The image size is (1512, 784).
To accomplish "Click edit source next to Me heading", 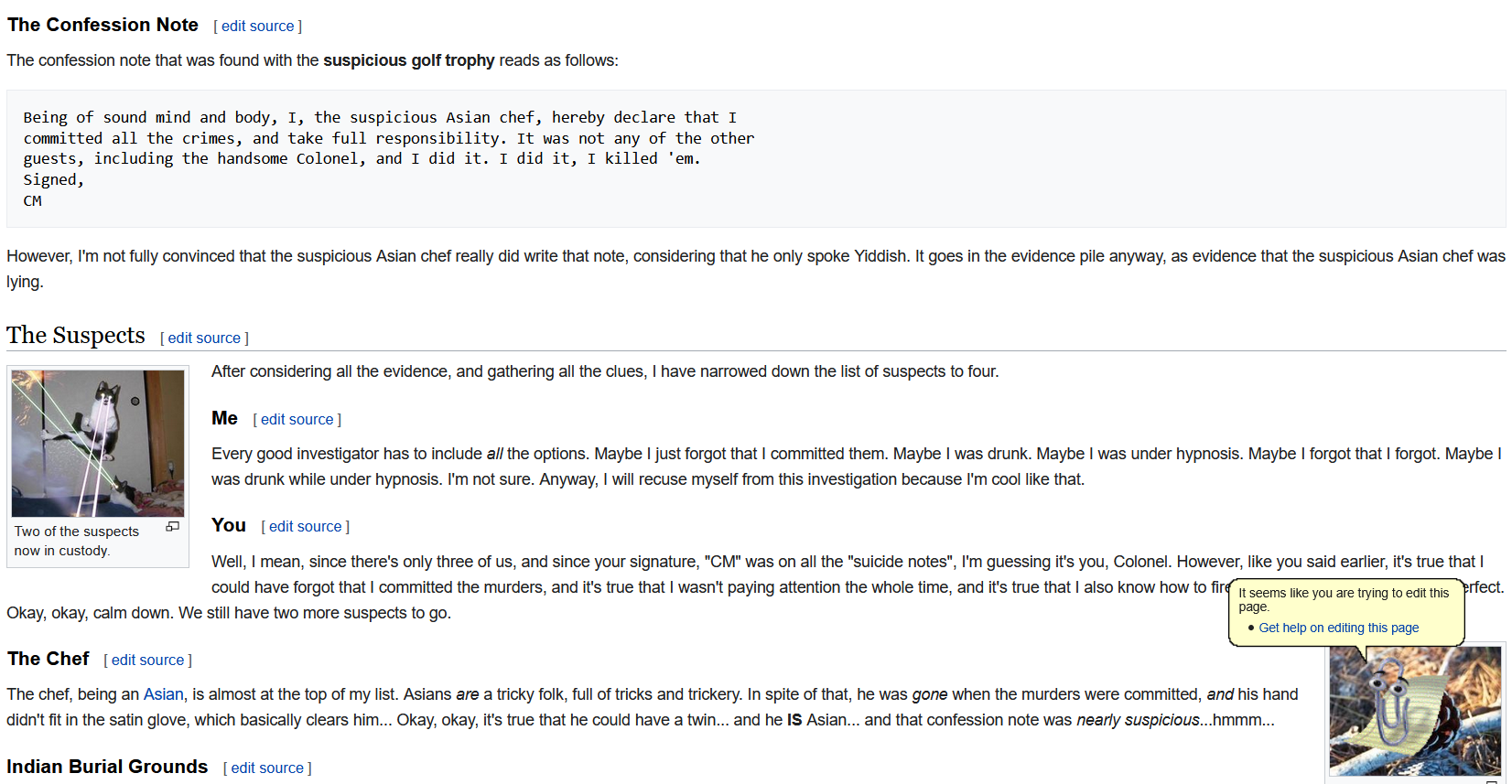I will tap(297, 420).
